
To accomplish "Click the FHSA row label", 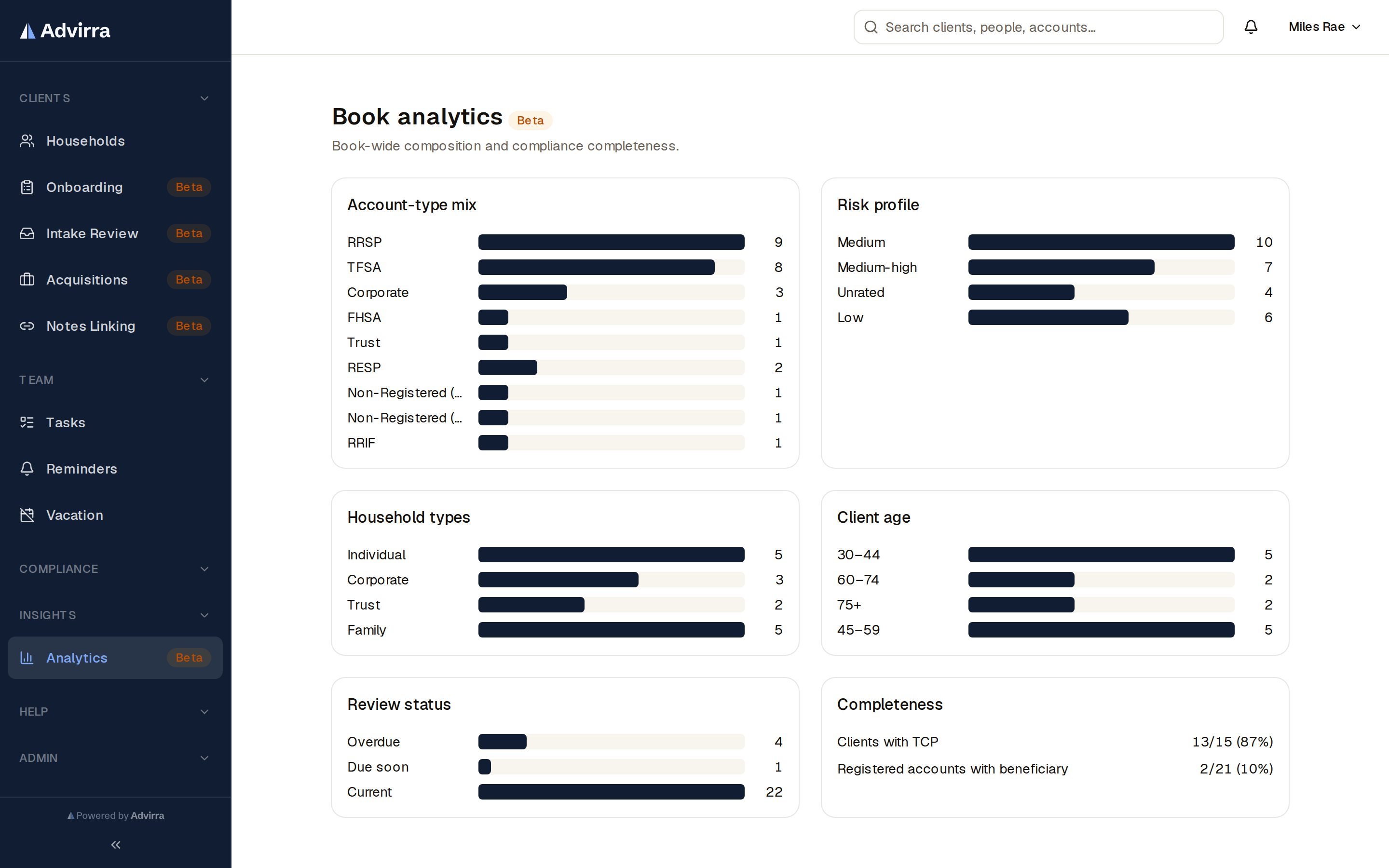I will [364, 317].
